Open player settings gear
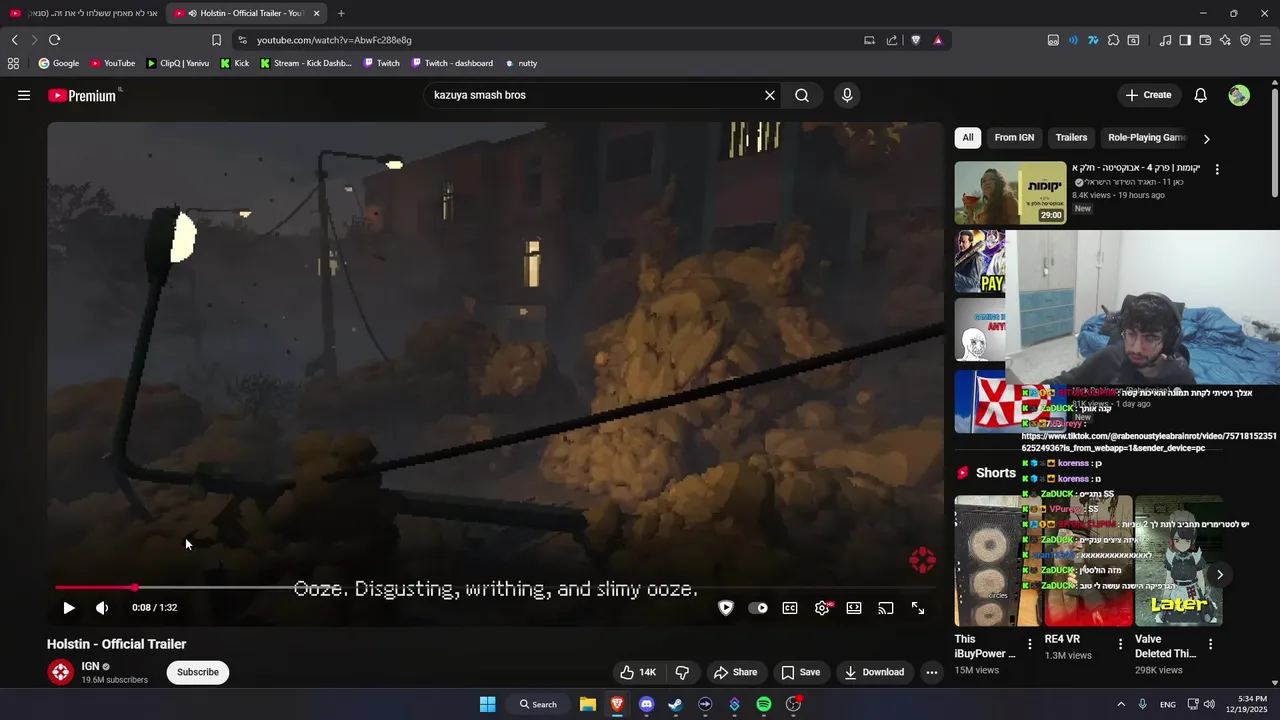This screenshot has height=720, width=1280. click(x=822, y=608)
